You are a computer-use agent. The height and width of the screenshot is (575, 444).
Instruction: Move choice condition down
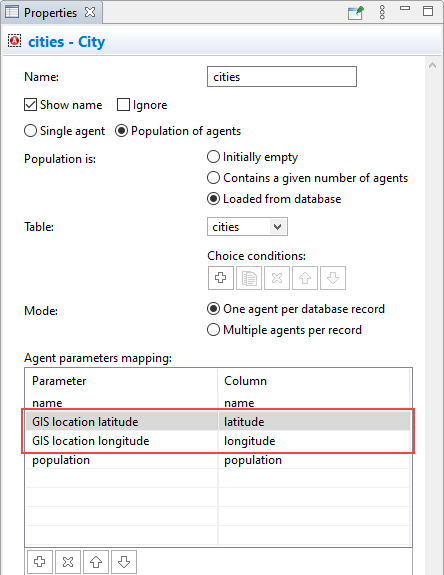(333, 278)
